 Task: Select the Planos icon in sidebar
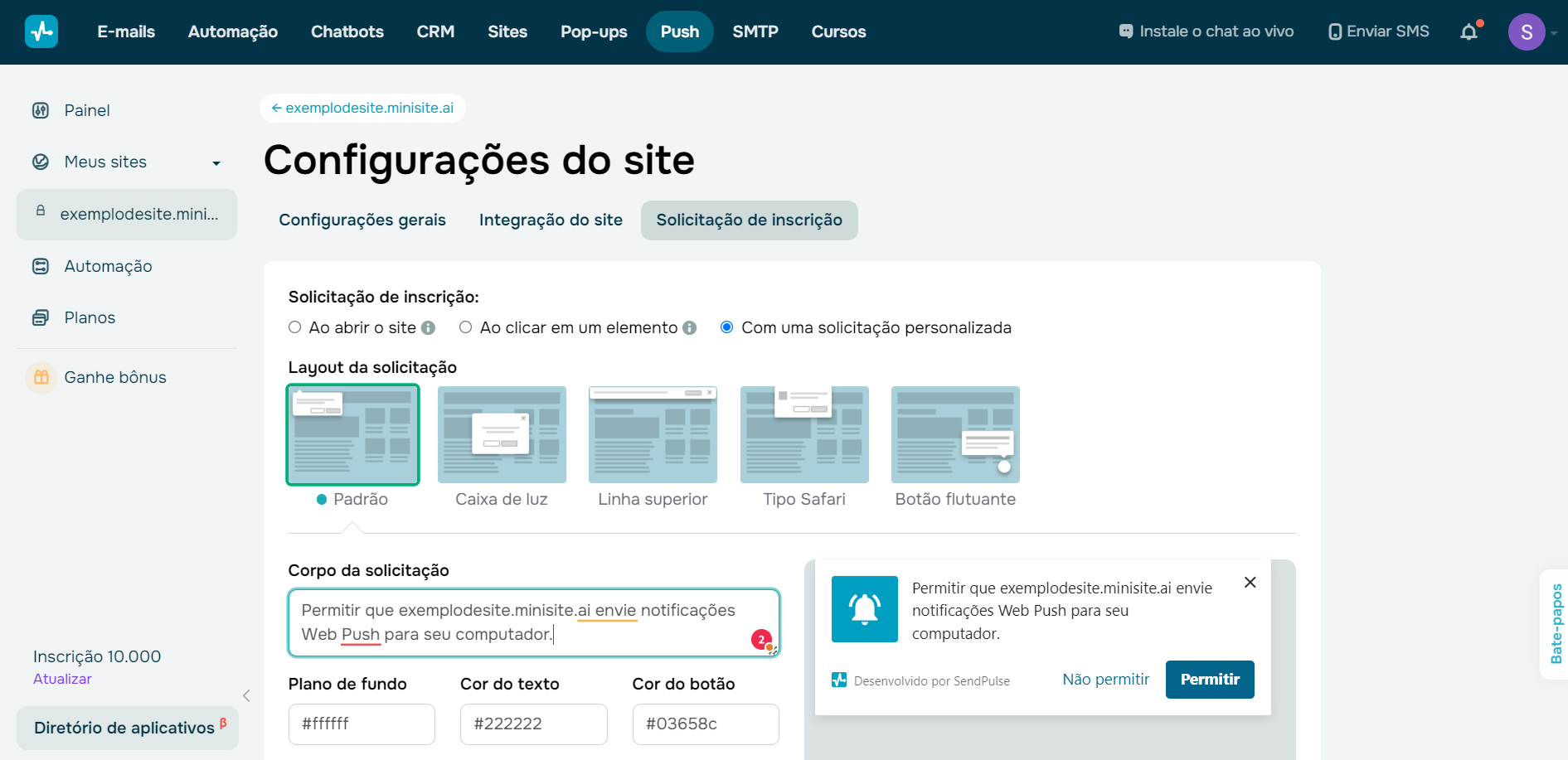point(41,317)
